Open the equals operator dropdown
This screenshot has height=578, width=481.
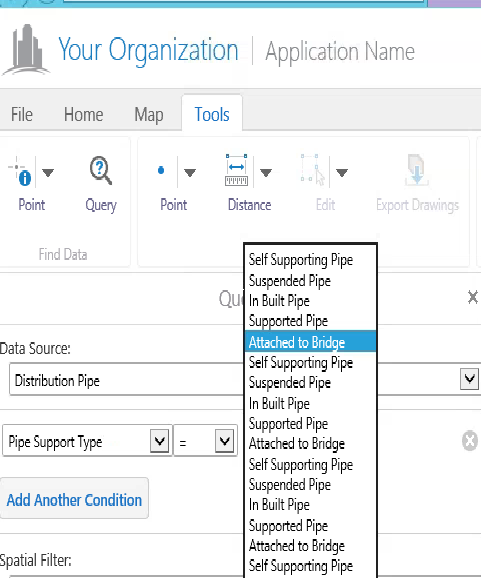[224, 440]
